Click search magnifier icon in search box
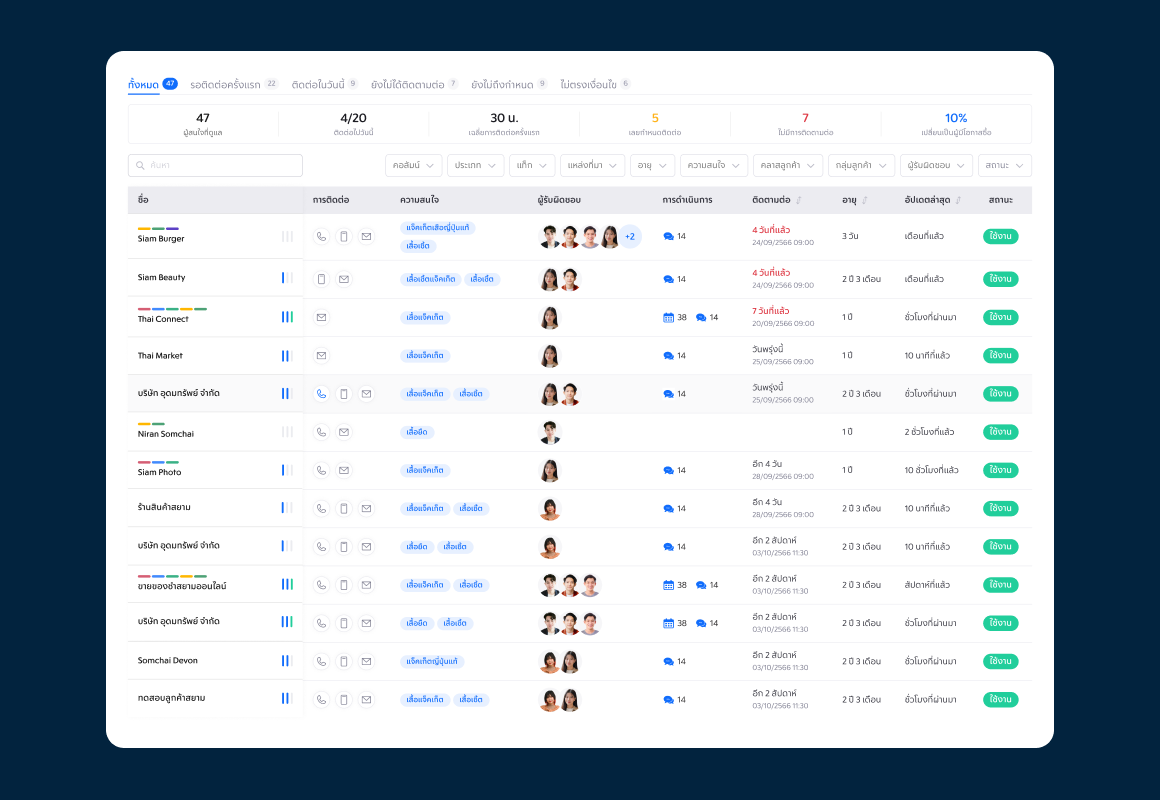This screenshot has height=800, width=1160. tap(140, 166)
